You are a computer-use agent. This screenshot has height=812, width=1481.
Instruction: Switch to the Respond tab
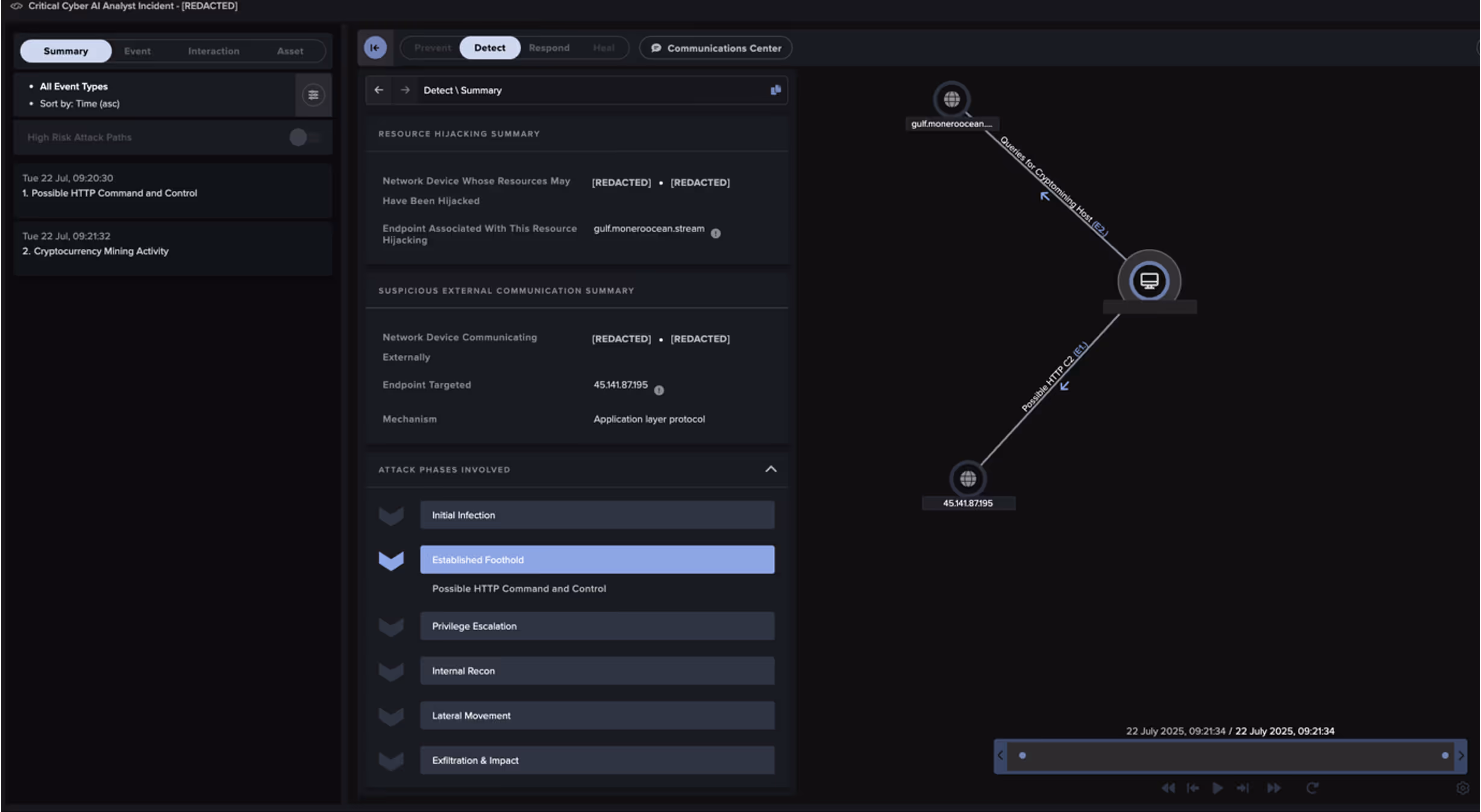tap(549, 48)
